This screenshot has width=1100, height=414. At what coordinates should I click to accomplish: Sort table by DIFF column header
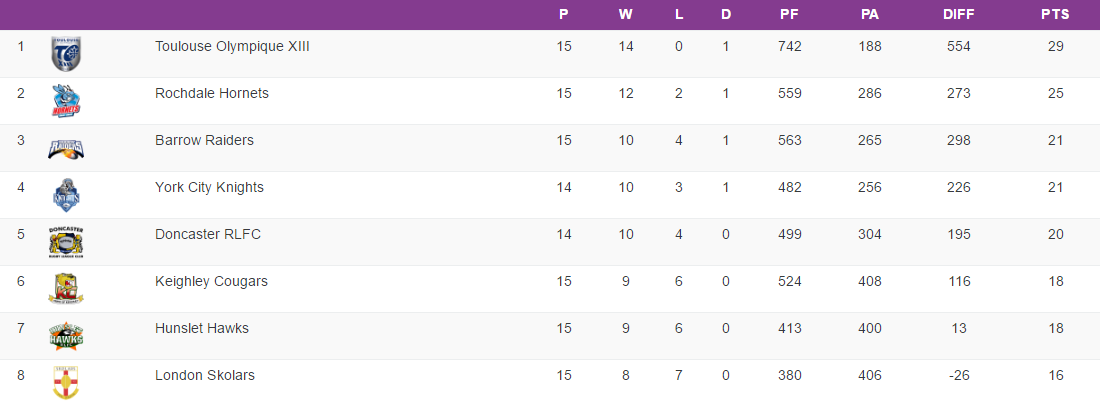(959, 15)
